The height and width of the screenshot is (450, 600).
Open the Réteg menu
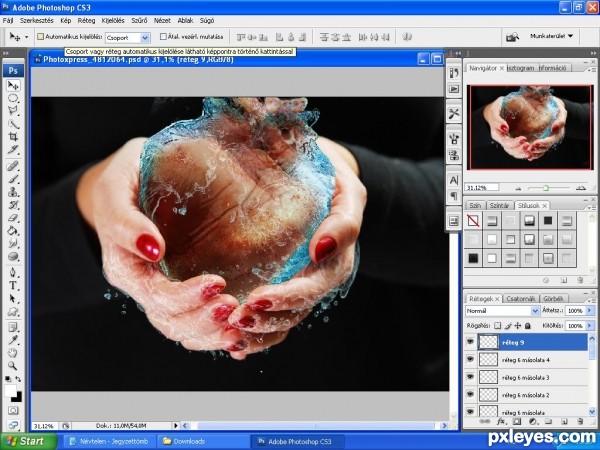tap(86, 21)
